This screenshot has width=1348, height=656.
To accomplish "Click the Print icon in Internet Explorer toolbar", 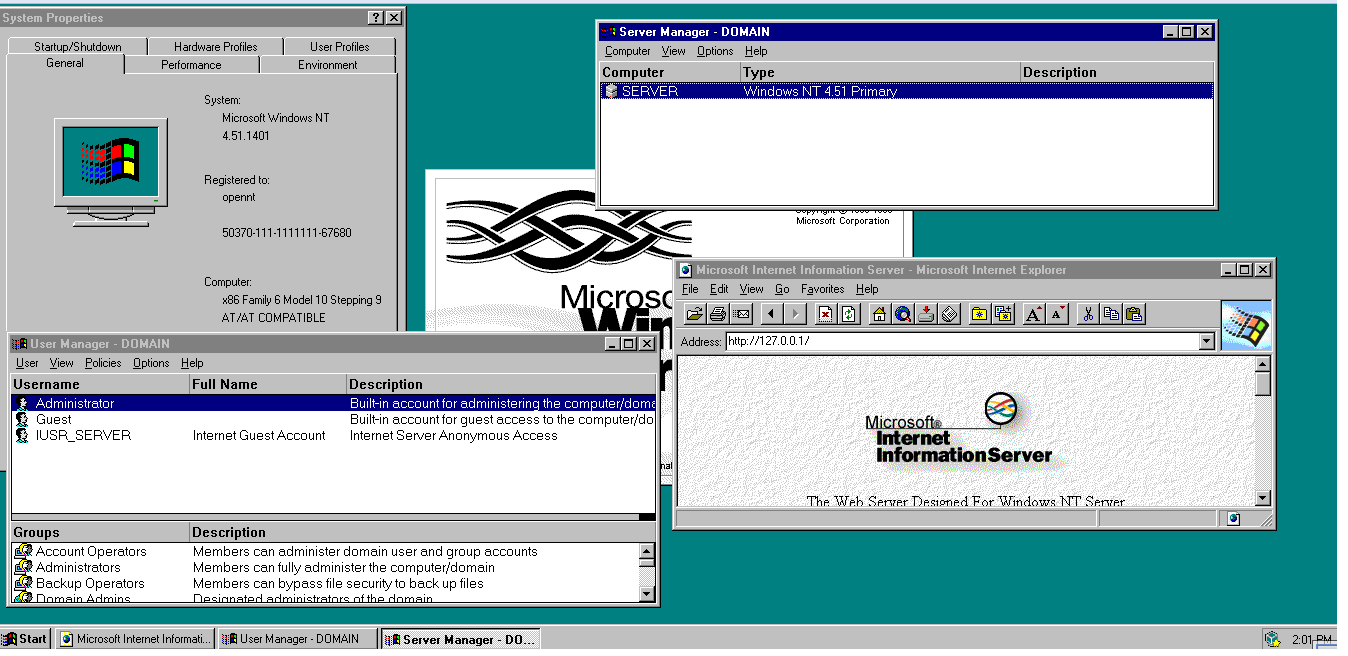I will pyautogui.click(x=718, y=314).
